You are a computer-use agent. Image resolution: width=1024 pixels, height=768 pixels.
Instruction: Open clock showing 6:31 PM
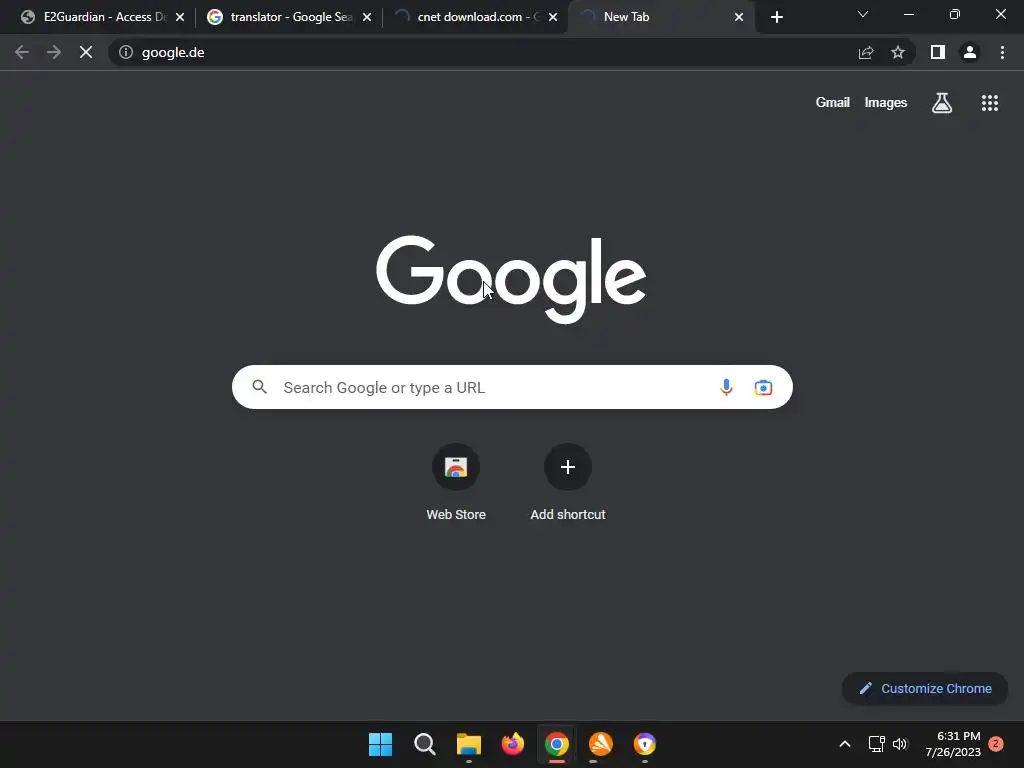pyautogui.click(x=953, y=744)
